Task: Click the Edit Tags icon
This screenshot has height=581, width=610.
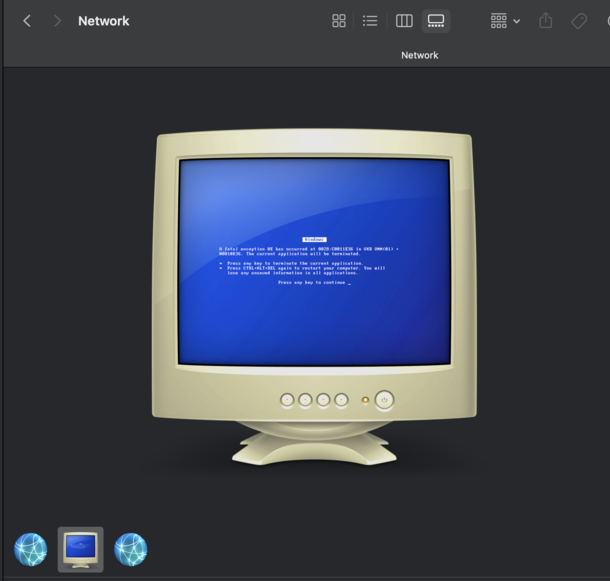Action: point(579,21)
